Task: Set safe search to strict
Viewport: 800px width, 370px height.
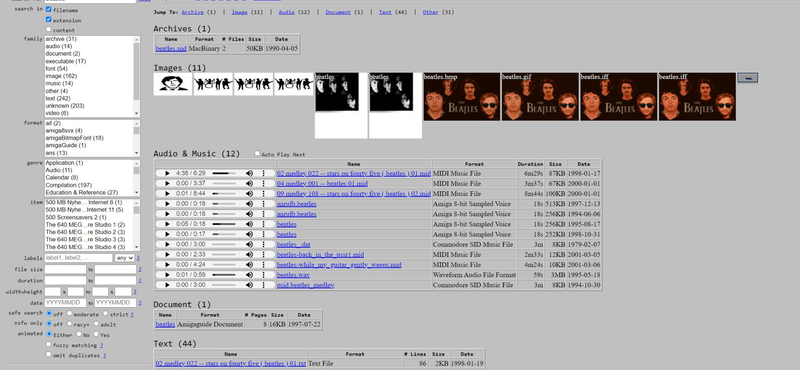Action: (105, 313)
